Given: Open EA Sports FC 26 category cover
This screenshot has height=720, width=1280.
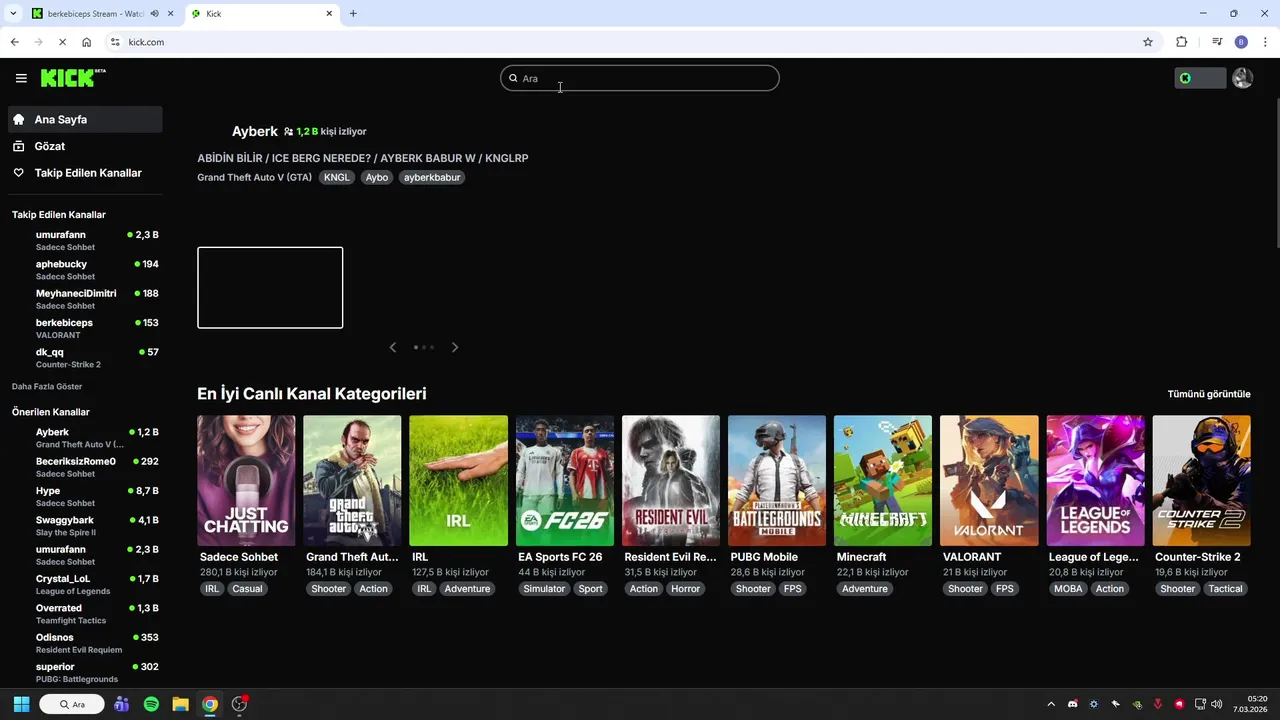Looking at the screenshot, I should coord(565,481).
